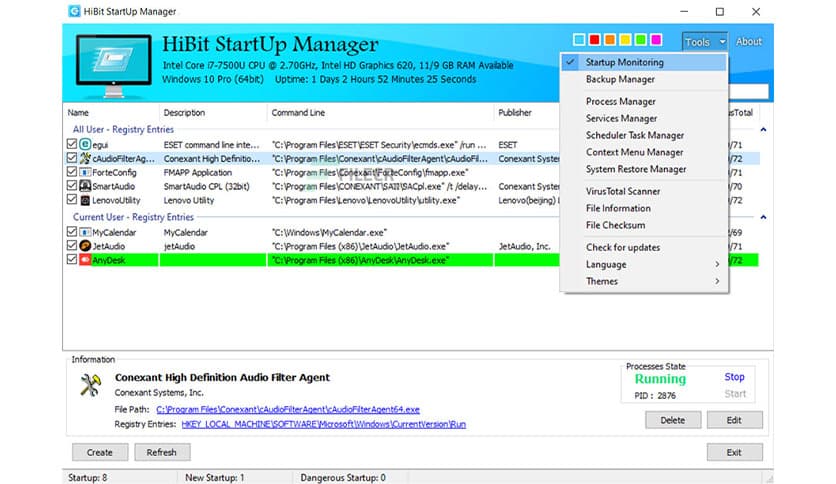Pick the light blue theme swatch
836x484 pixels.
coord(579,39)
